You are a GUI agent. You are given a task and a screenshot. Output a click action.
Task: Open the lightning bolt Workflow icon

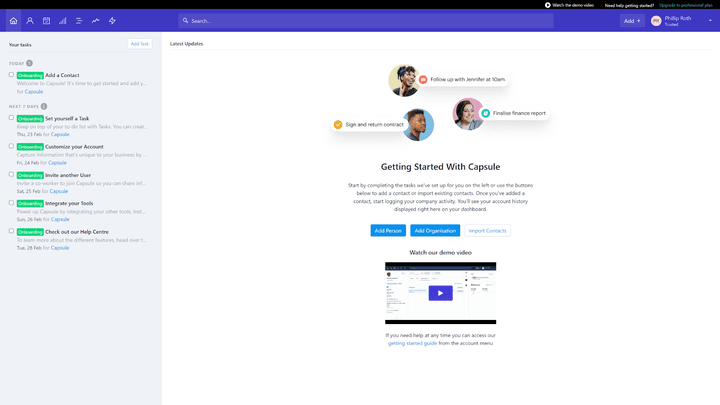[x=112, y=20]
